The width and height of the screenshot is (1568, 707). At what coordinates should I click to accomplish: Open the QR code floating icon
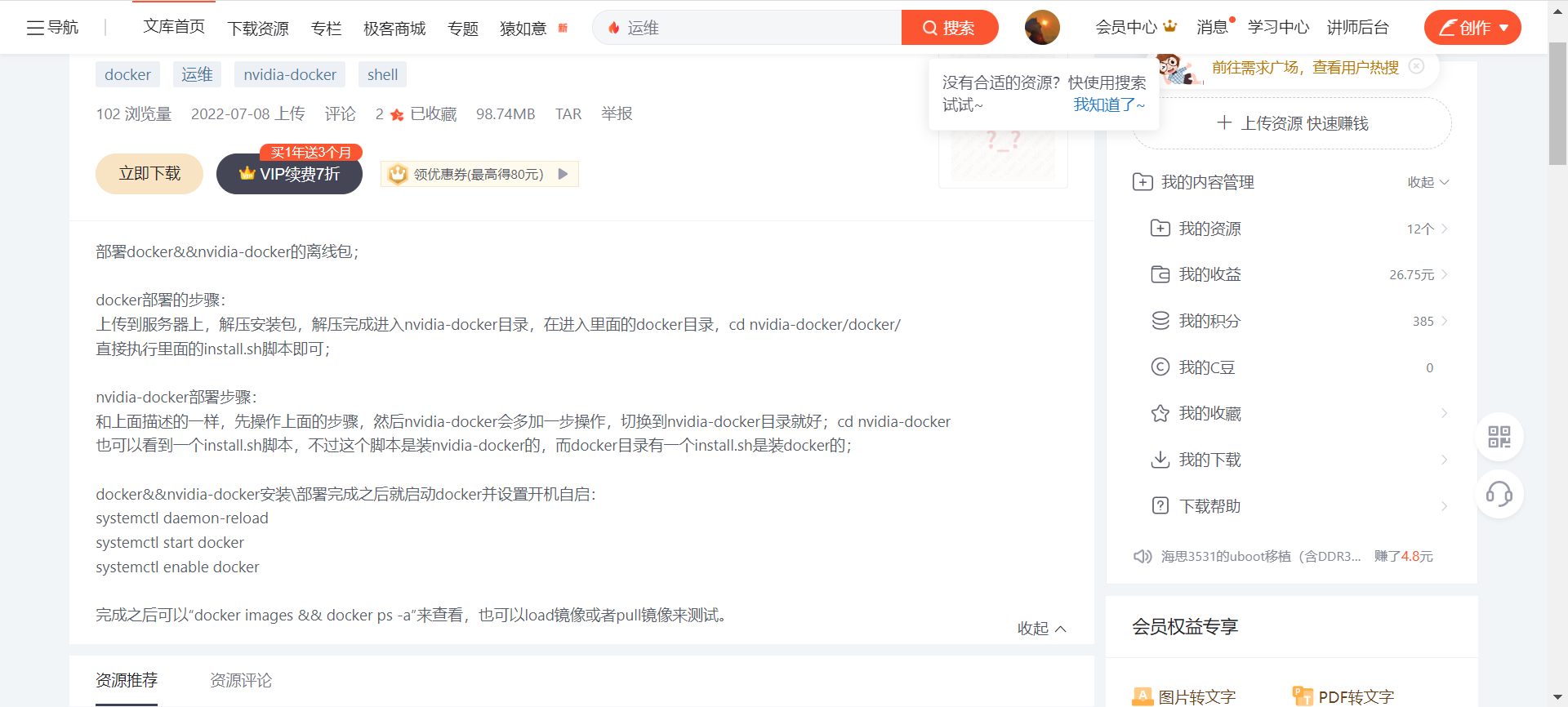point(1499,437)
